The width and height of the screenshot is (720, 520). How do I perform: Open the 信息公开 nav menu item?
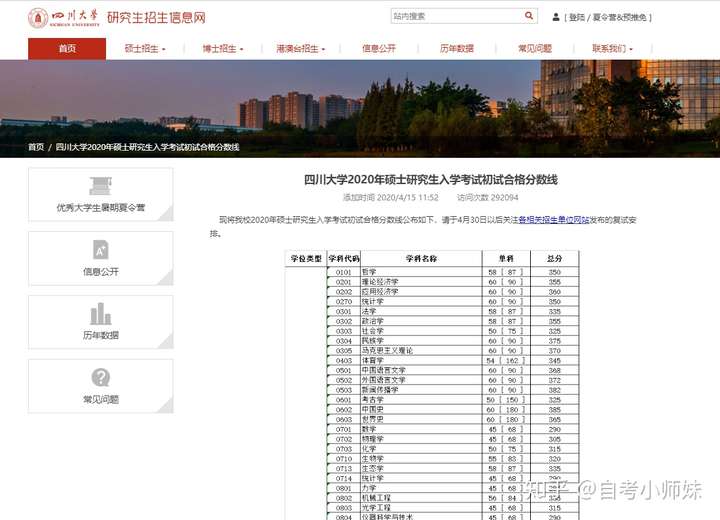point(379,49)
